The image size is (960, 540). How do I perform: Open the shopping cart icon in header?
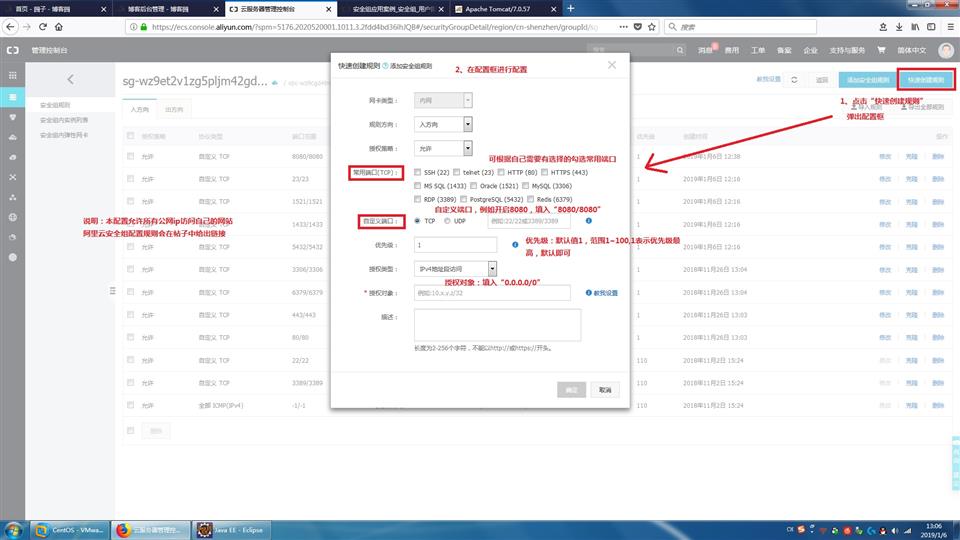[x=881, y=50]
